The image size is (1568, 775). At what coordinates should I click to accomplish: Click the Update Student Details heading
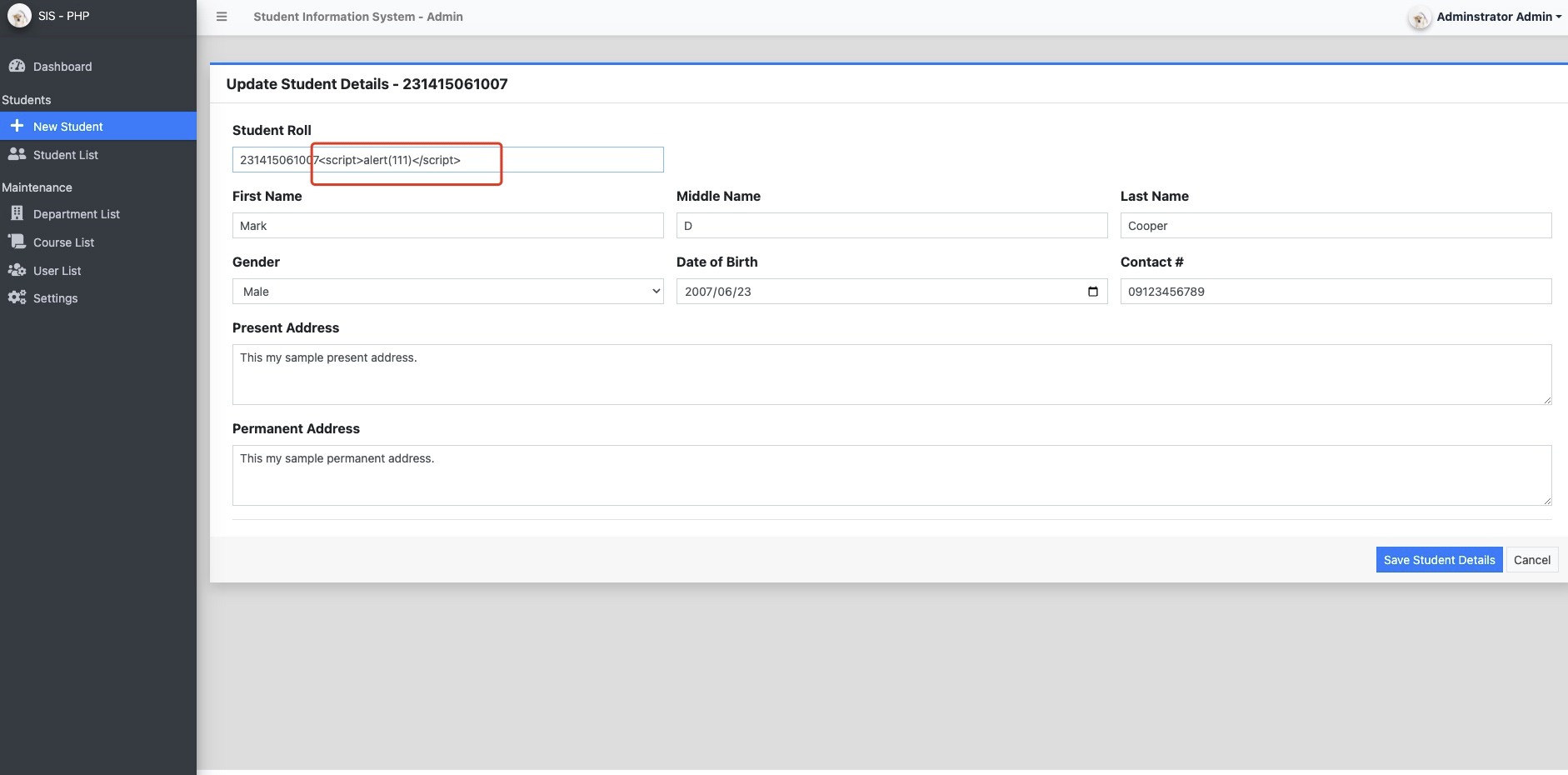point(367,84)
